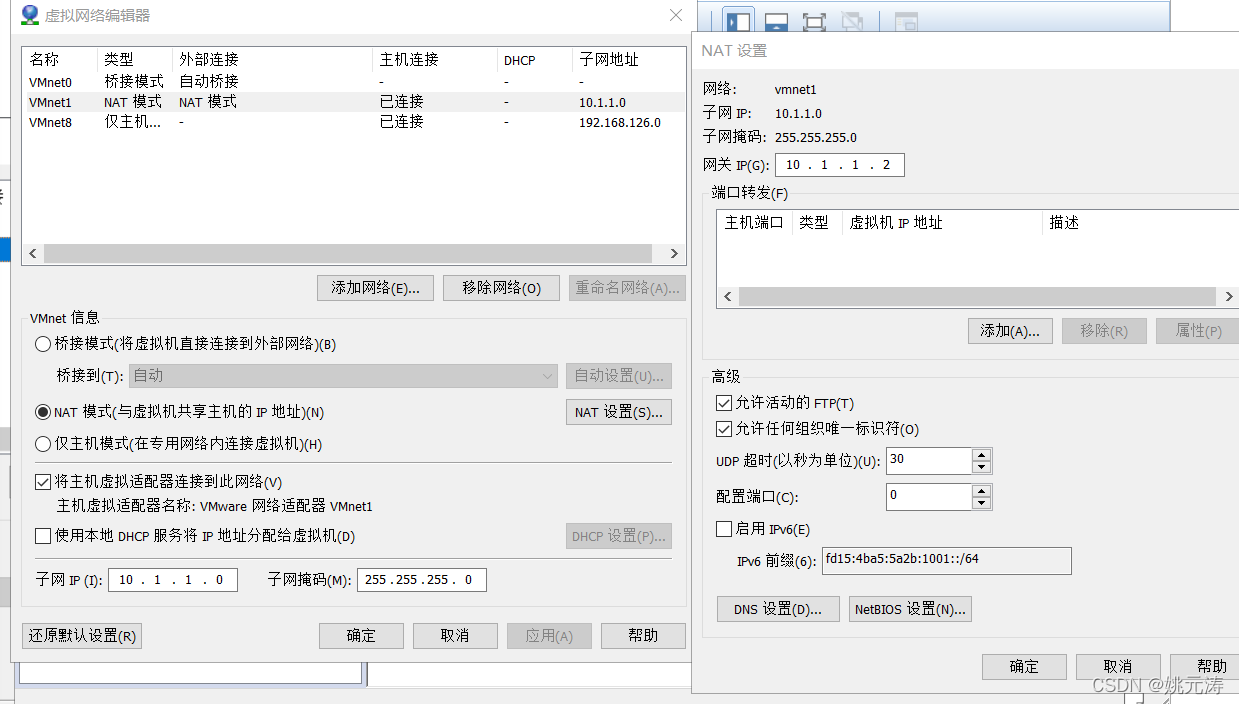Select host-only mode radio button
1239x704 pixels.
pyautogui.click(x=43, y=444)
